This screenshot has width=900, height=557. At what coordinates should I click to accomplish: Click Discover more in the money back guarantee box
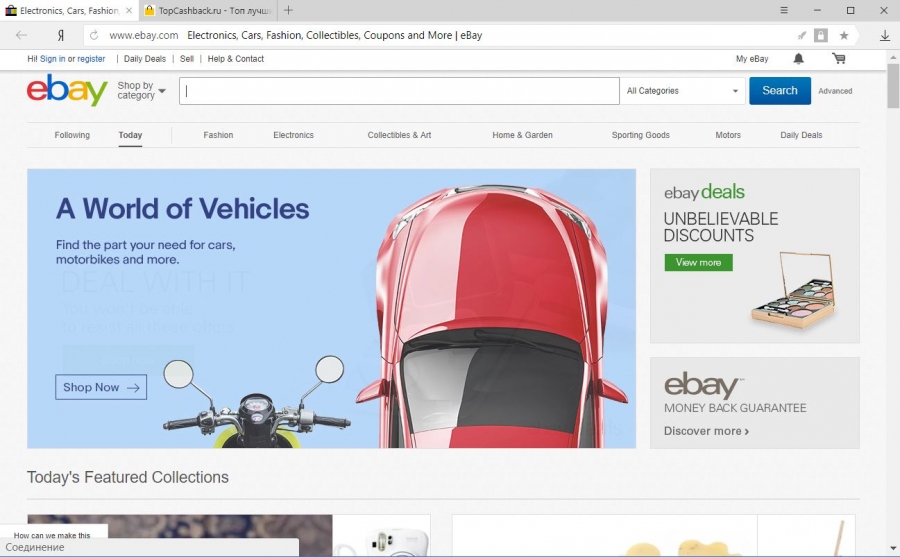[707, 431]
